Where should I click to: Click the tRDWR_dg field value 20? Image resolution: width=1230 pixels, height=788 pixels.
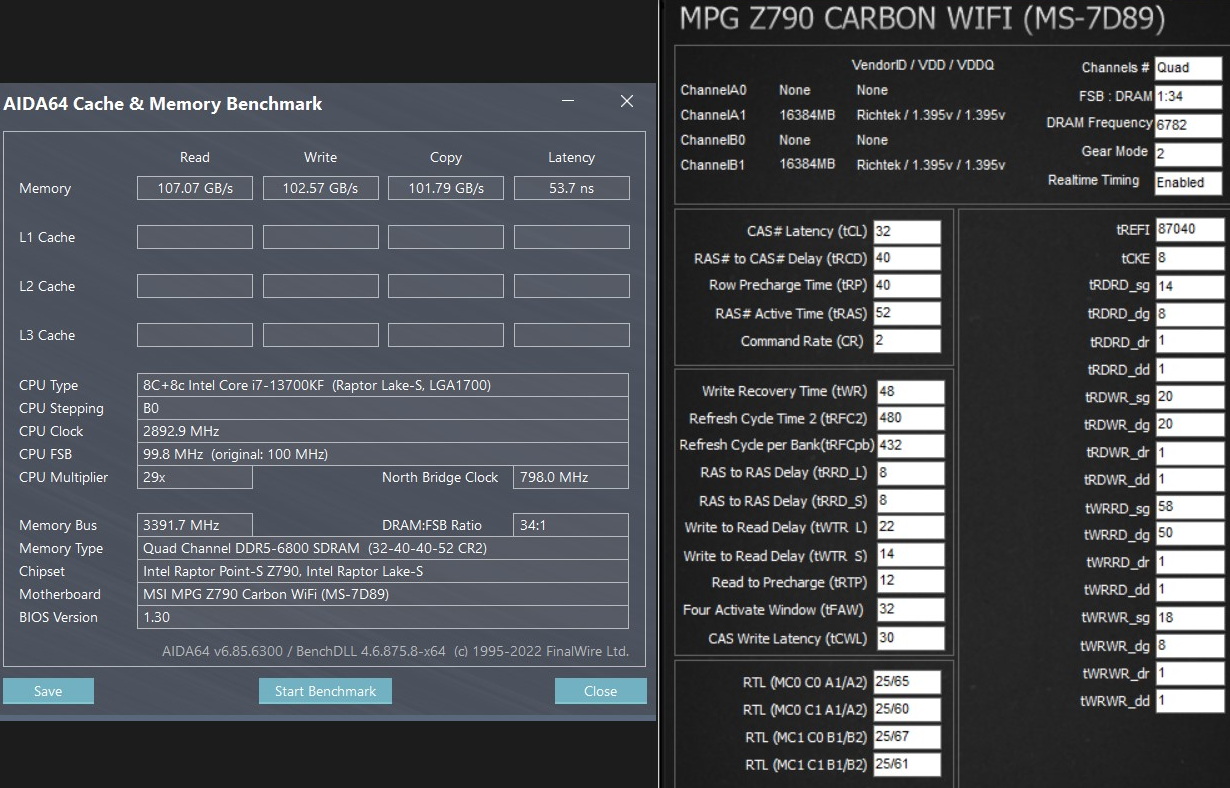pos(1190,425)
